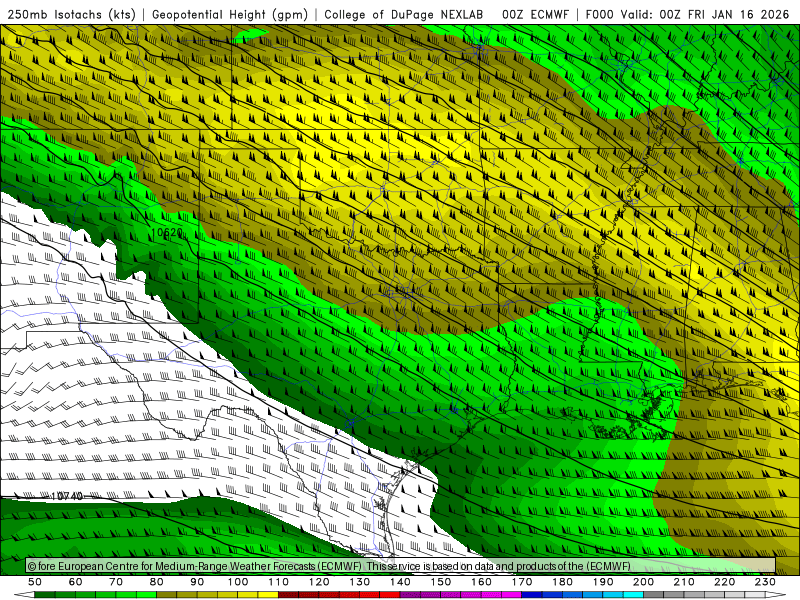Click the 160 value on the color scale
The width and height of the screenshot is (800, 600).
click(x=481, y=582)
